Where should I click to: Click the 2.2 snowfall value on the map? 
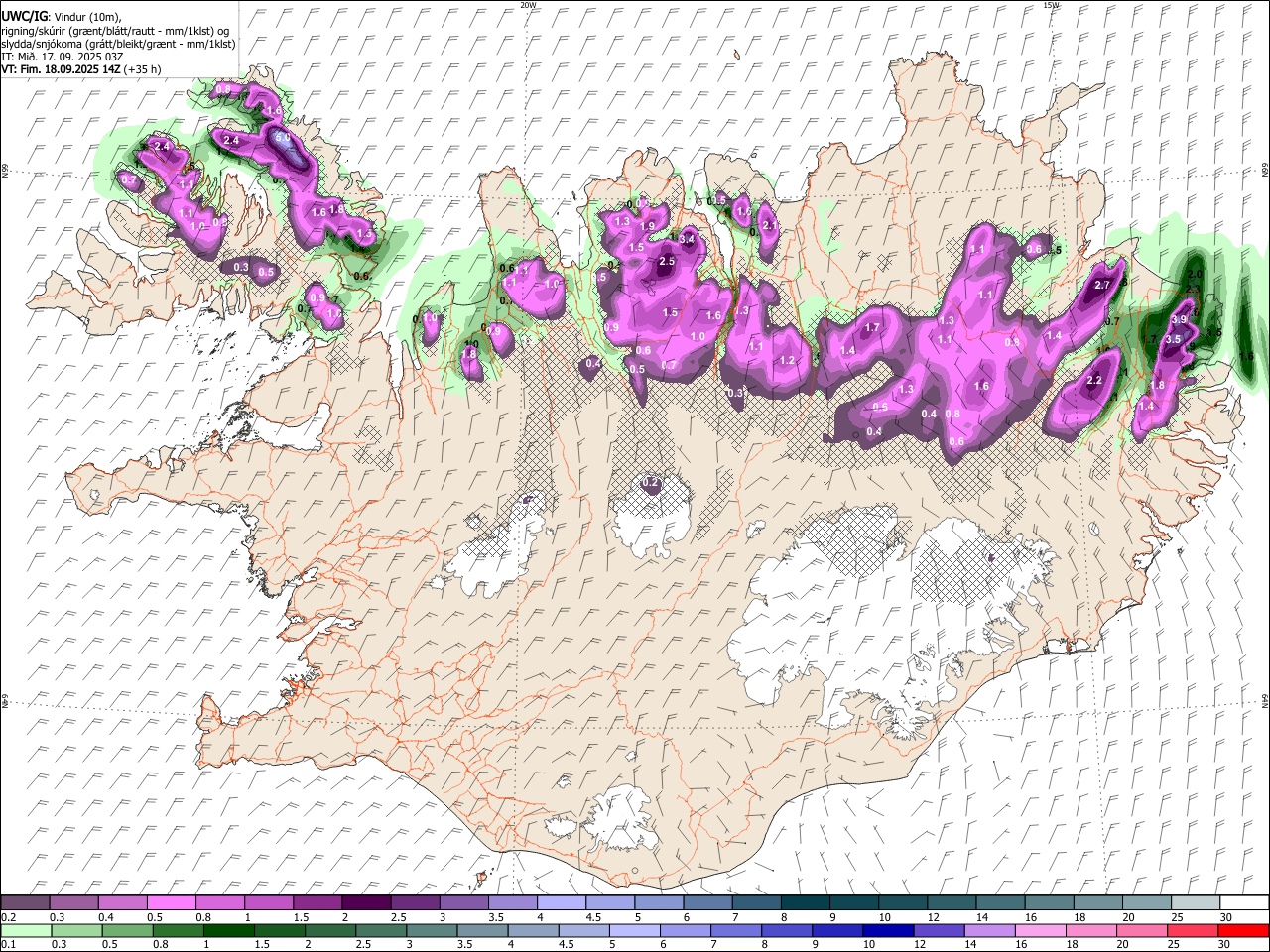pyautogui.click(x=1095, y=381)
